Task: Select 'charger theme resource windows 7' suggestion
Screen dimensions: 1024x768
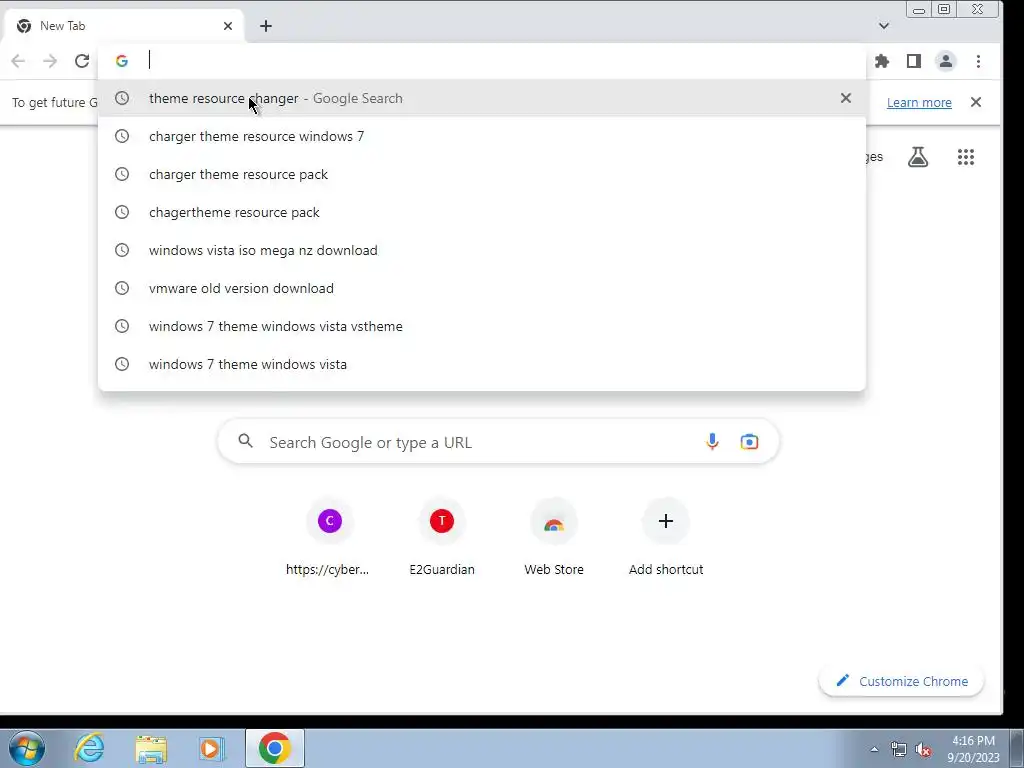Action: coord(482,136)
